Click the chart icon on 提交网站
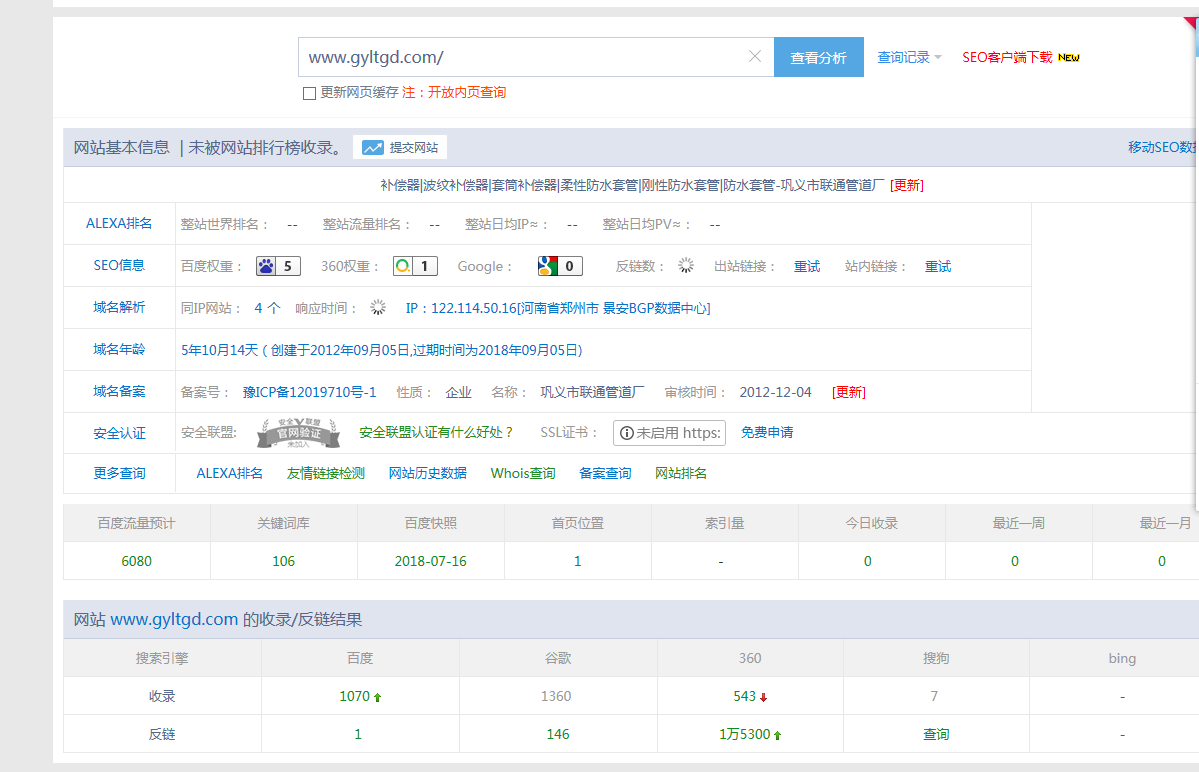Viewport: 1199px width, 772px height. point(373,148)
